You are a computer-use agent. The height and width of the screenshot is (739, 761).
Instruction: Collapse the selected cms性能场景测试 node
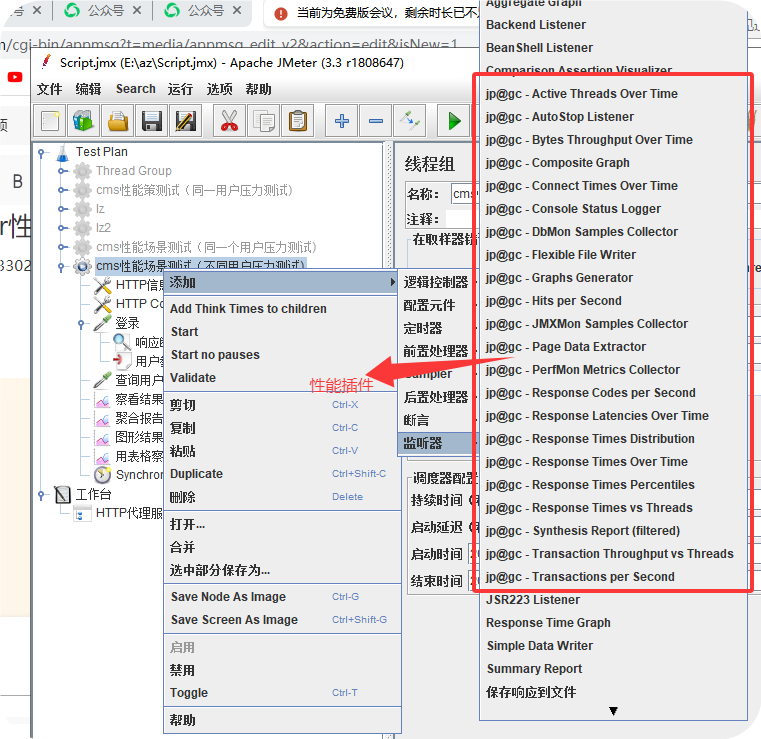point(61,266)
